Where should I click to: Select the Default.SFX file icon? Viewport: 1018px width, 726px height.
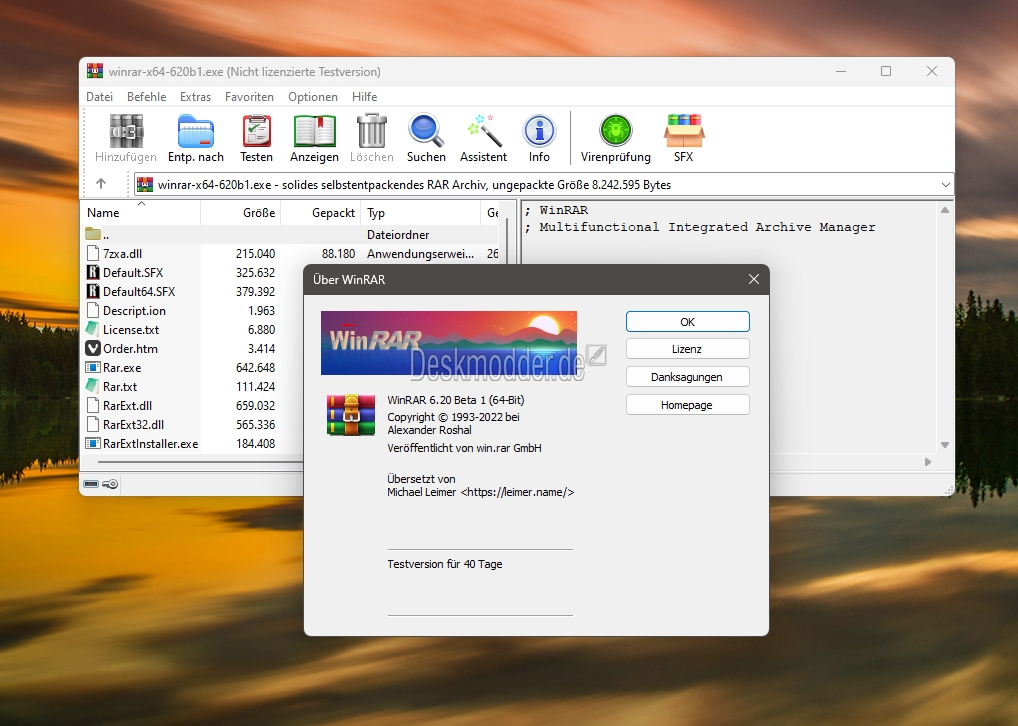pos(93,273)
